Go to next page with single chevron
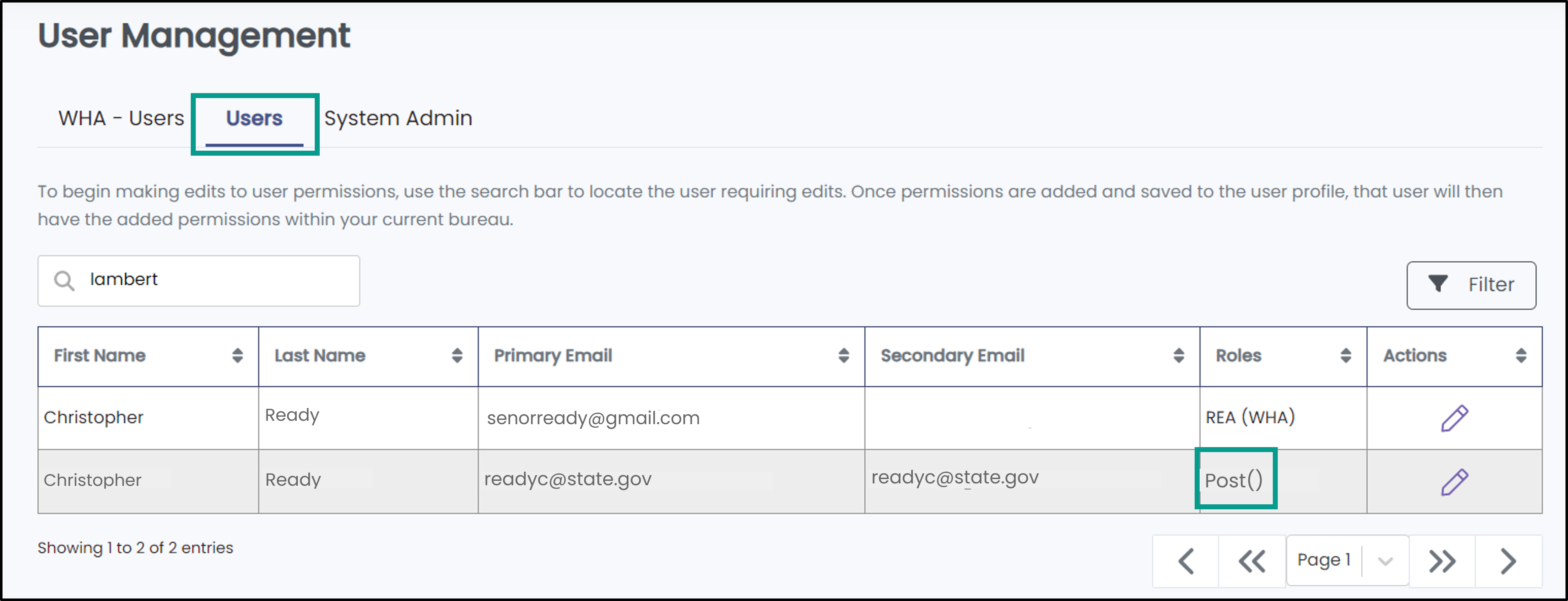 tap(1508, 561)
